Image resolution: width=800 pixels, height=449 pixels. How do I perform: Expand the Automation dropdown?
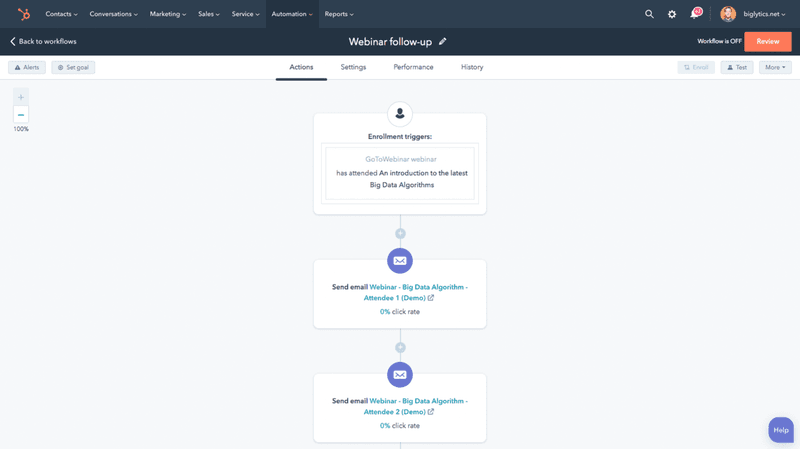click(x=292, y=14)
